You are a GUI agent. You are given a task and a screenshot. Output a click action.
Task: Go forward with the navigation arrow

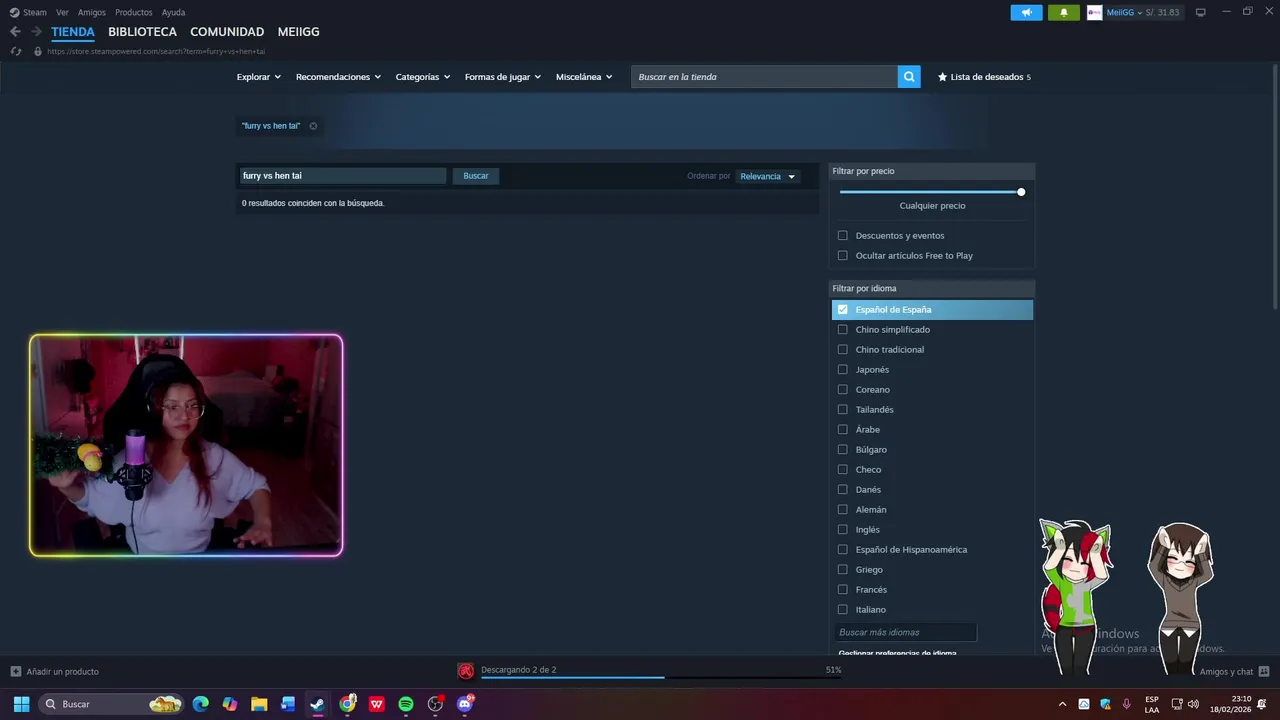(x=37, y=32)
